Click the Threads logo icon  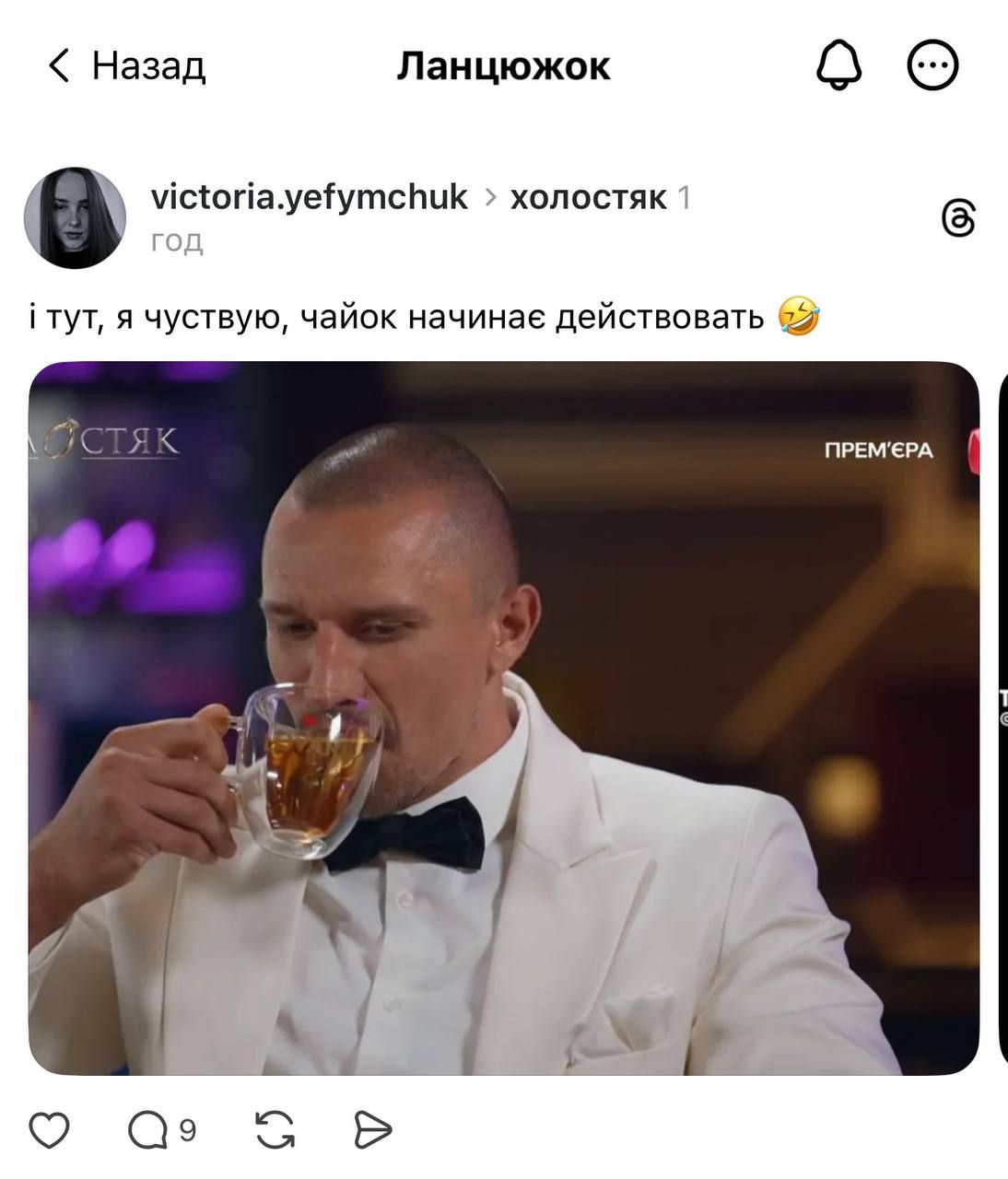click(x=959, y=218)
